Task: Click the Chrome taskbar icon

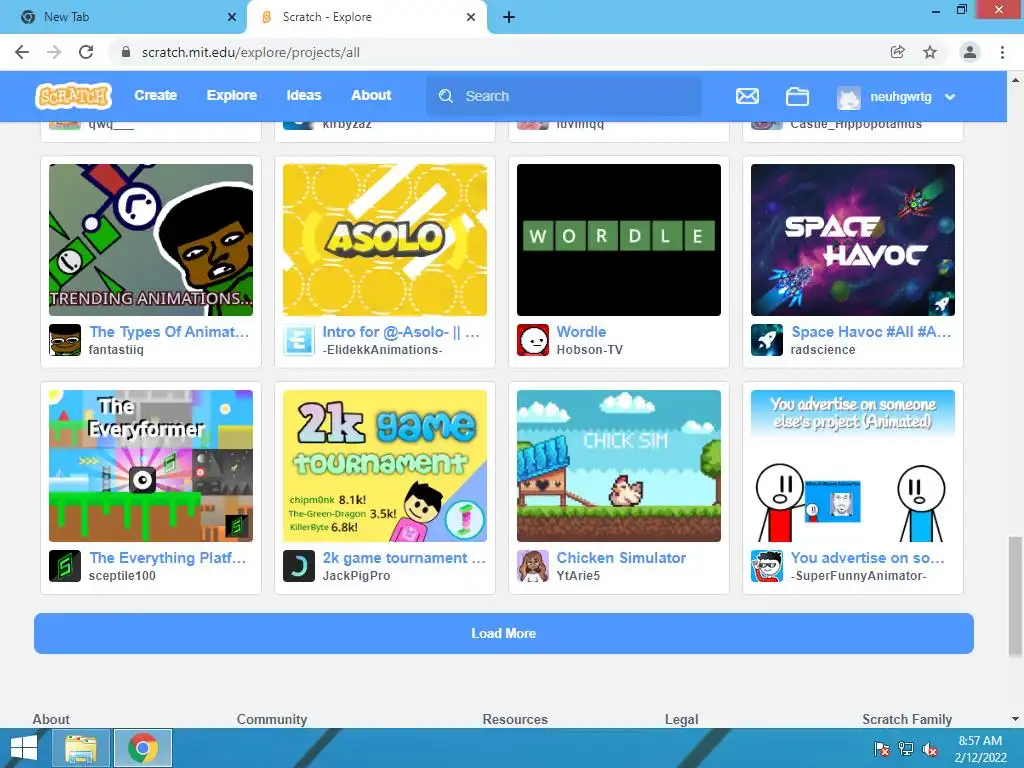Action: pyautogui.click(x=143, y=748)
